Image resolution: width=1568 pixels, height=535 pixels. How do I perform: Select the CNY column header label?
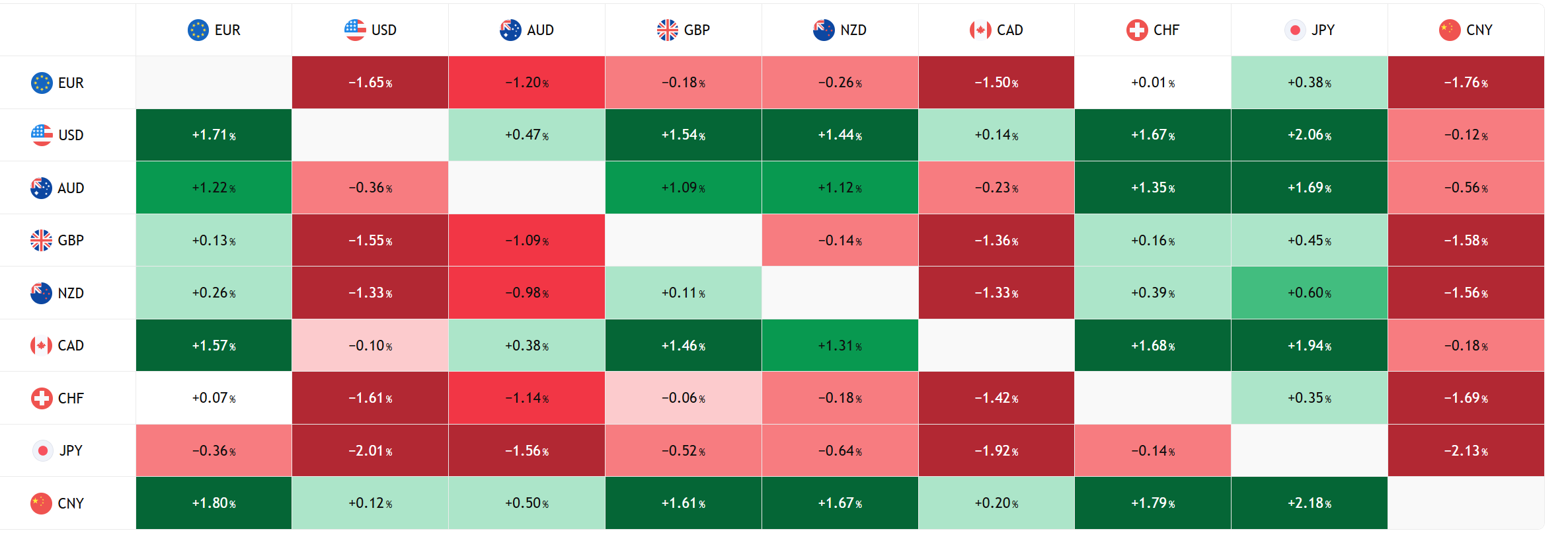(1479, 30)
